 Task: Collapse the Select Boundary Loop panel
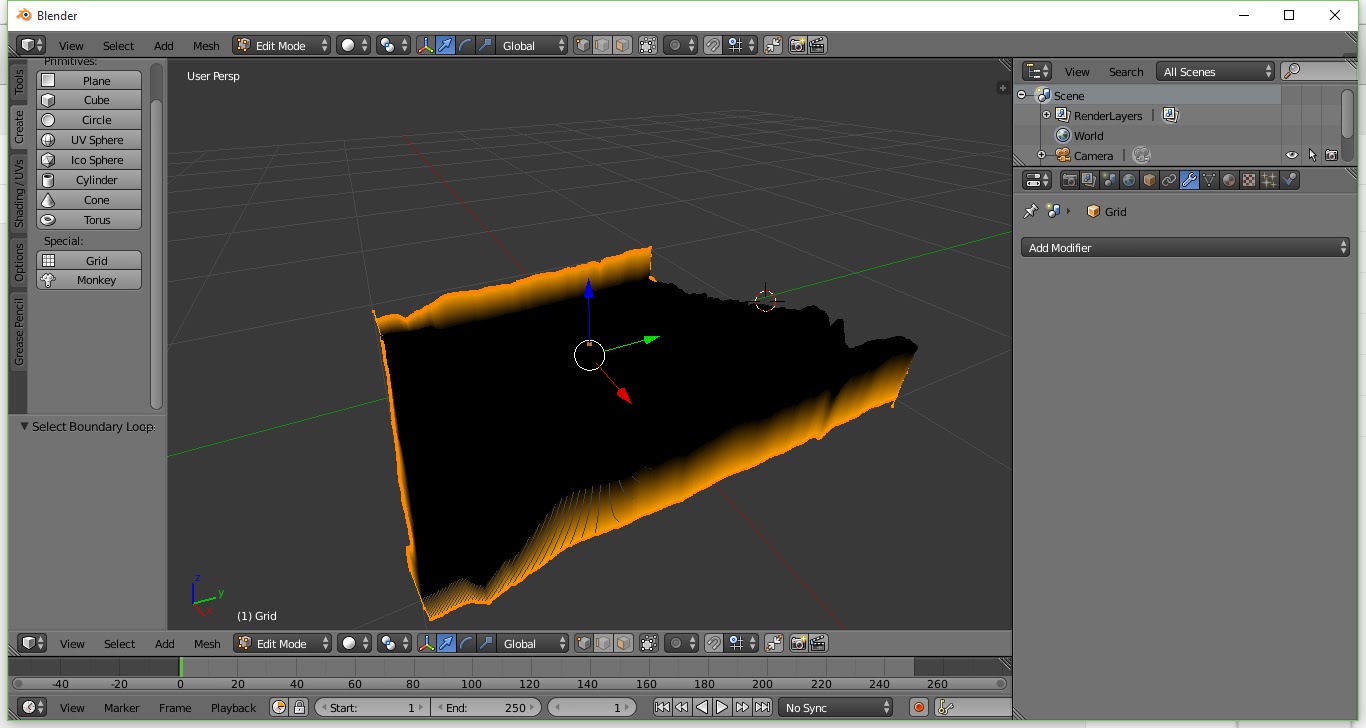[22, 427]
